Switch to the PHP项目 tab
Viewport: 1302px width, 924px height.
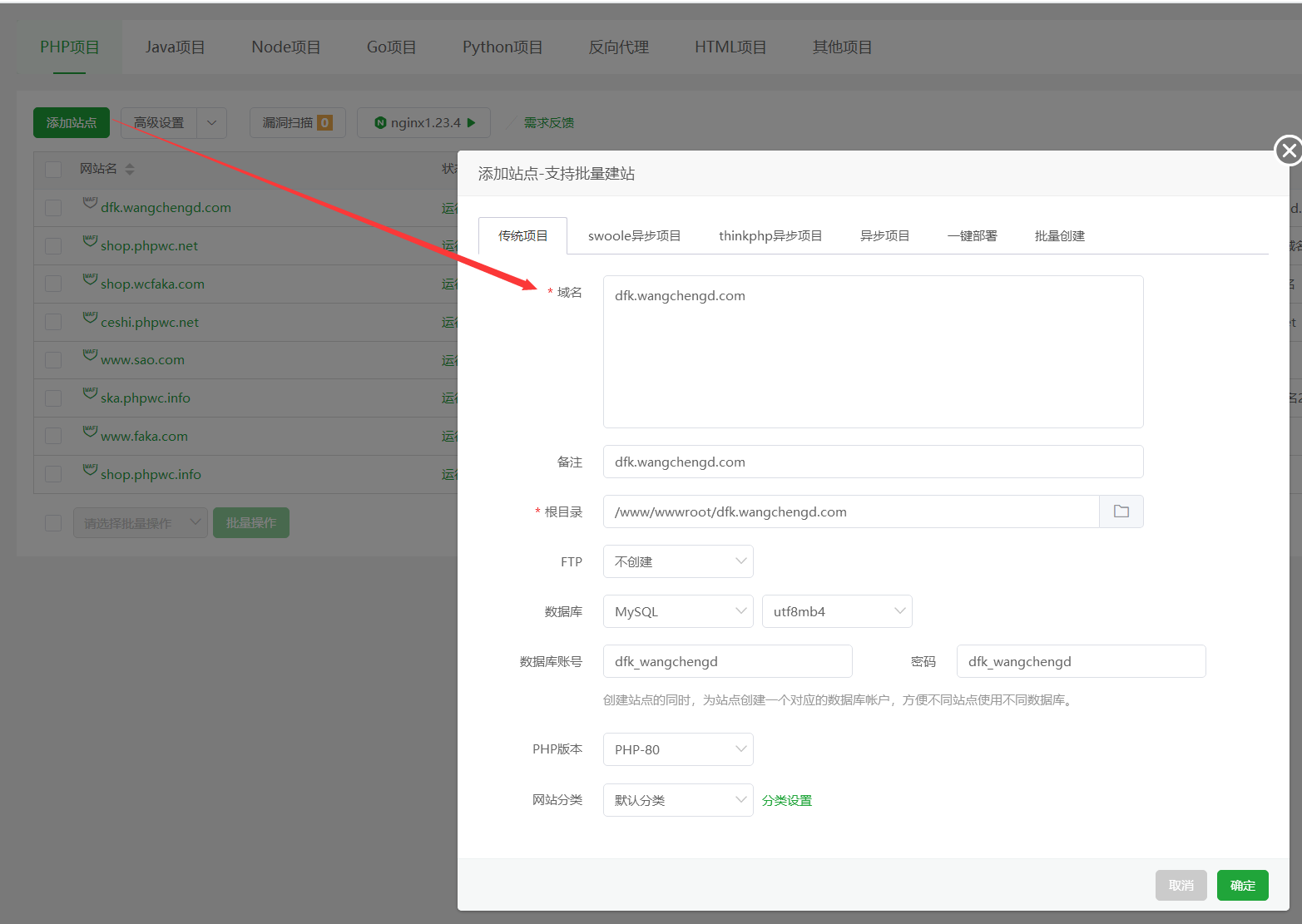click(70, 47)
